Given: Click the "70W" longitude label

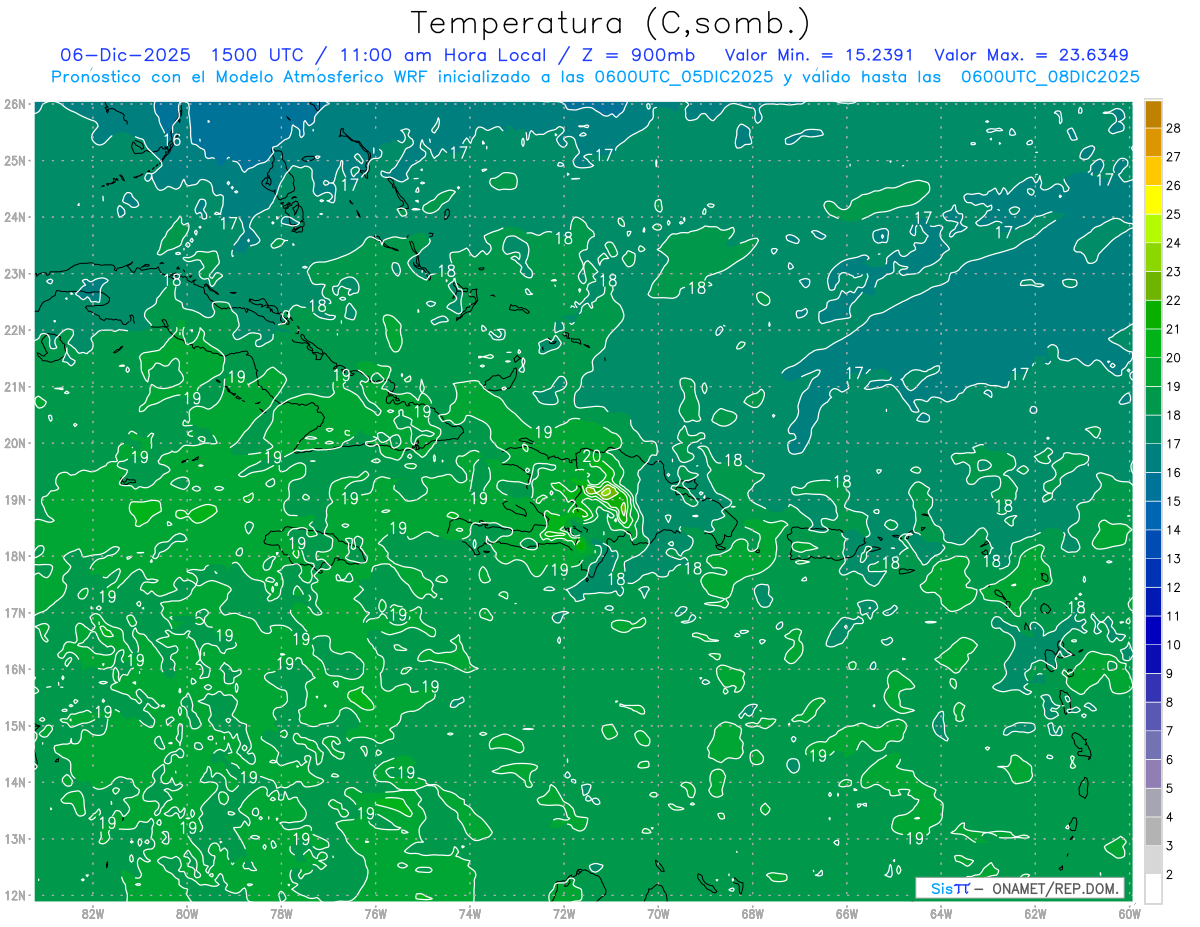Looking at the screenshot, I should tap(658, 912).
